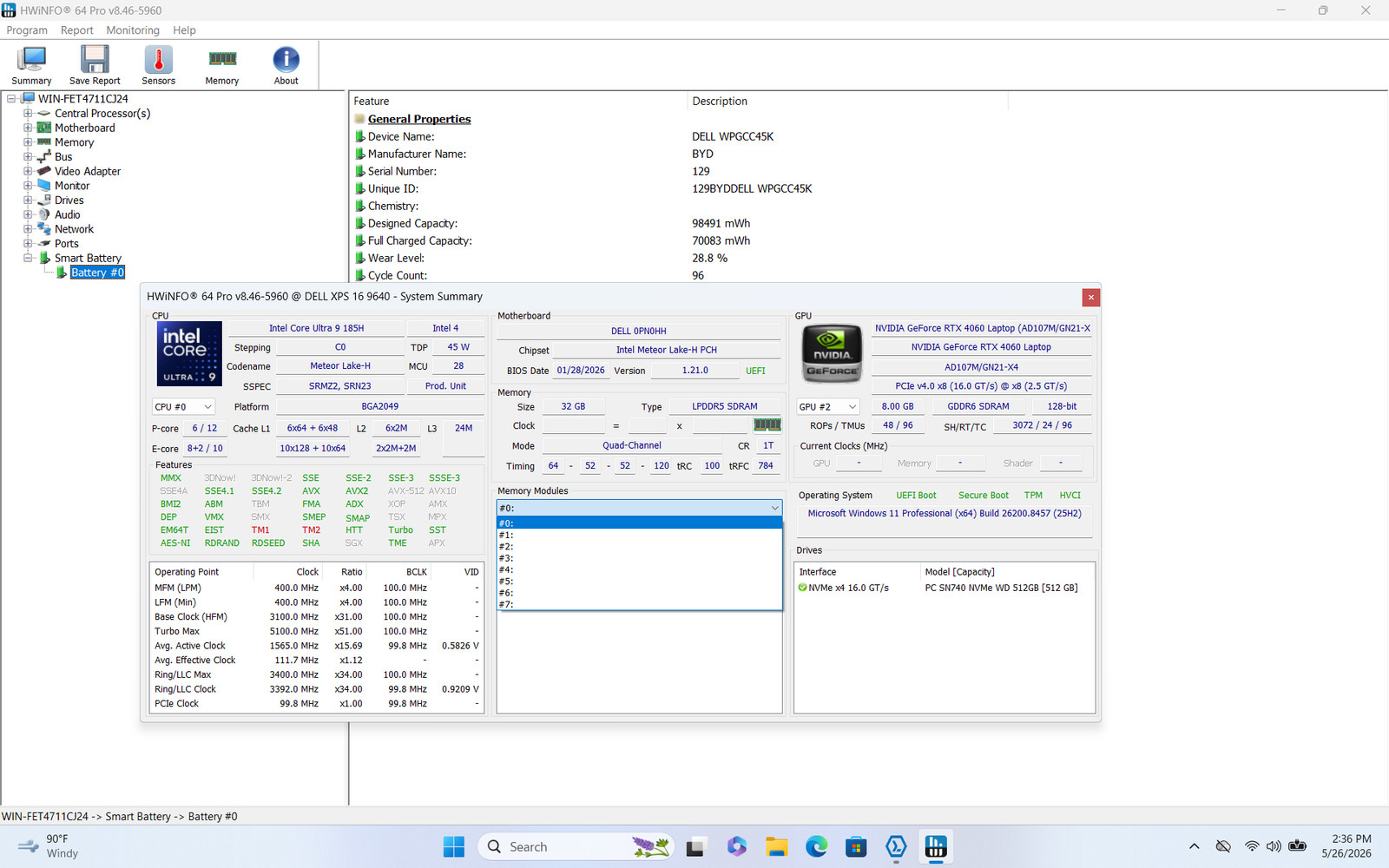This screenshot has height=868, width=1389.
Task: Select the Network icon in the tree
Action: pos(44,229)
